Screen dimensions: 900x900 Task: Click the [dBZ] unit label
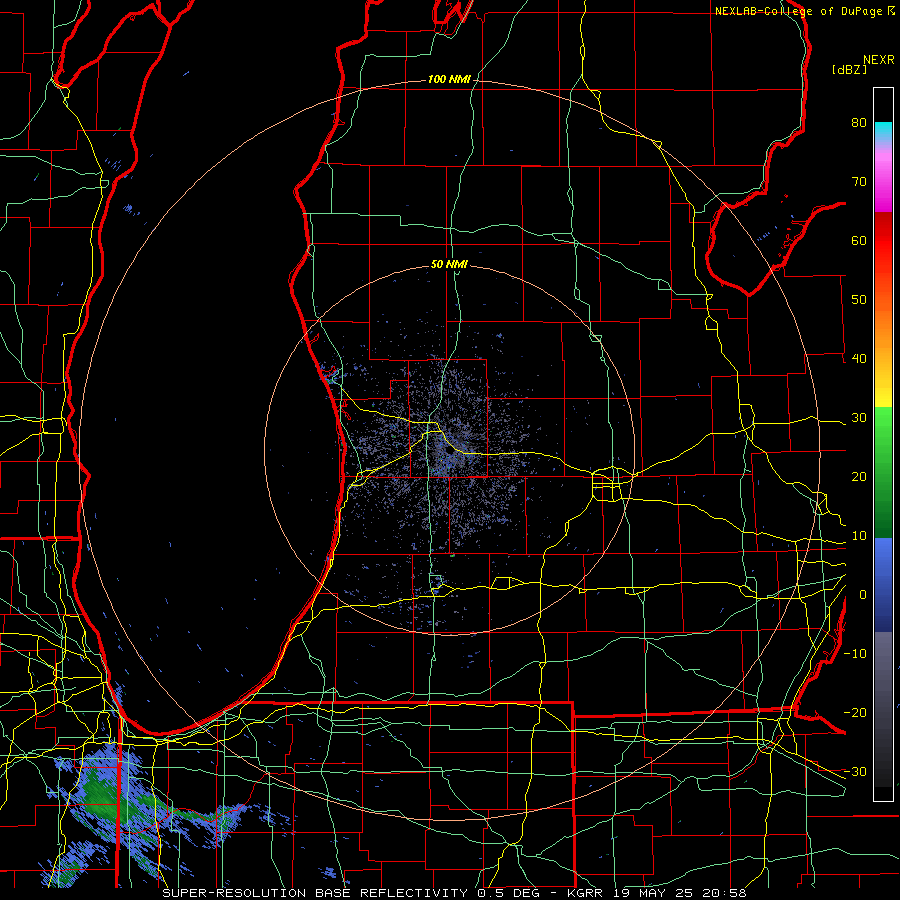point(849,69)
